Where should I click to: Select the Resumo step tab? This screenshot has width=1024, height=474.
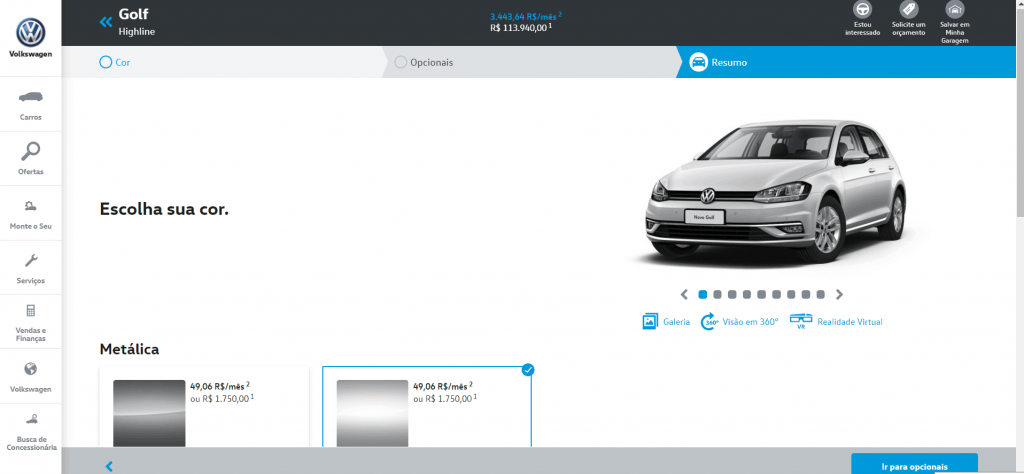pos(846,63)
